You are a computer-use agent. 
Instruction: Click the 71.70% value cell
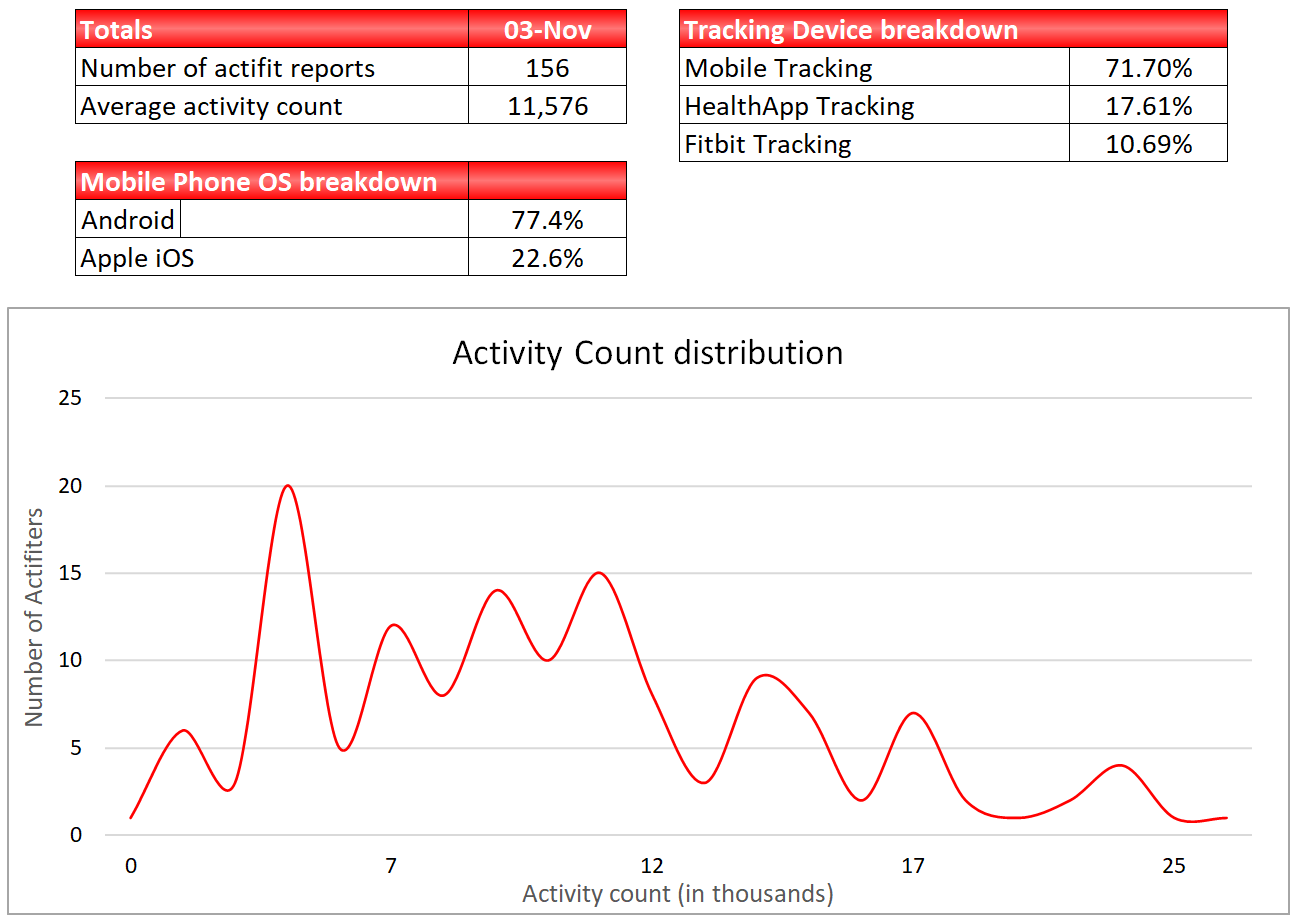[x=1148, y=68]
